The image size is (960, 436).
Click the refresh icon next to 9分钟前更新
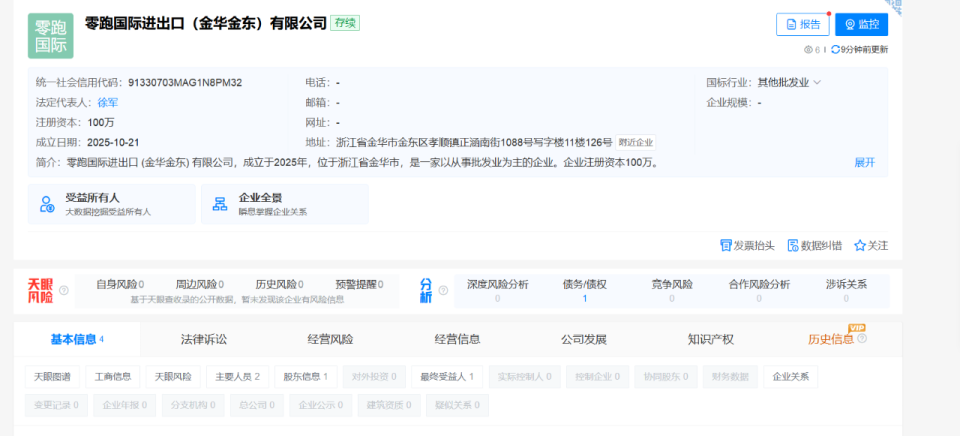pos(835,50)
